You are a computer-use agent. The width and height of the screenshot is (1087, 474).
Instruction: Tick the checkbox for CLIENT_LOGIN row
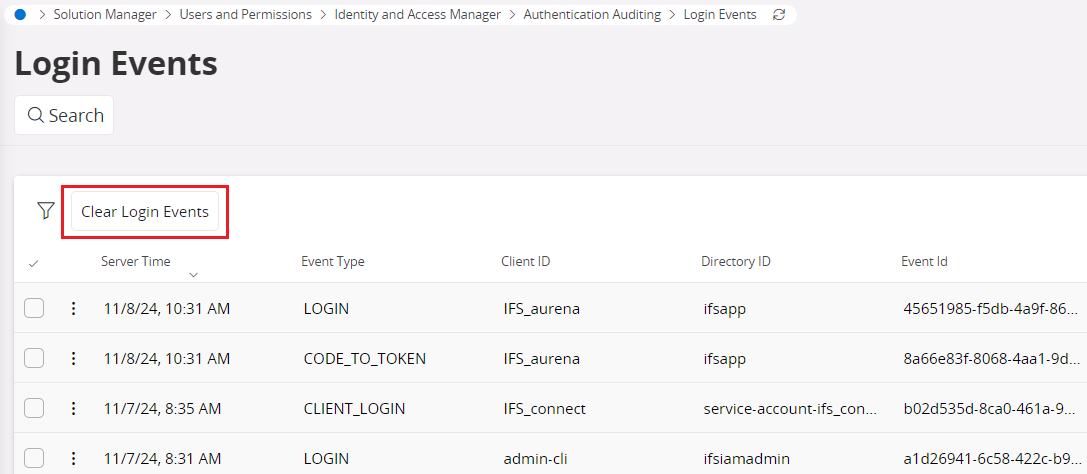click(34, 408)
